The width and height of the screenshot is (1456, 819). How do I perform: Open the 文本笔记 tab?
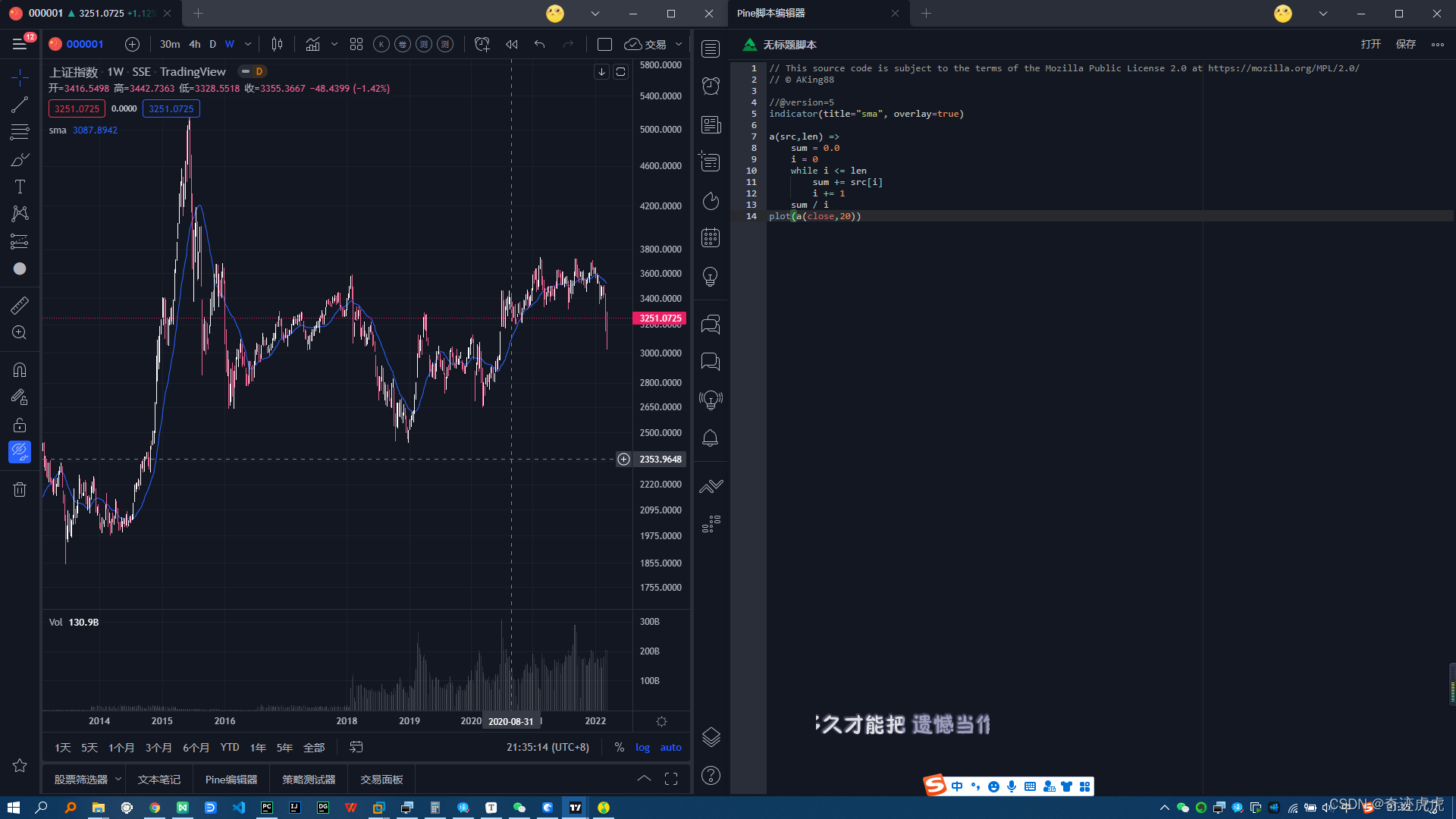(x=159, y=780)
